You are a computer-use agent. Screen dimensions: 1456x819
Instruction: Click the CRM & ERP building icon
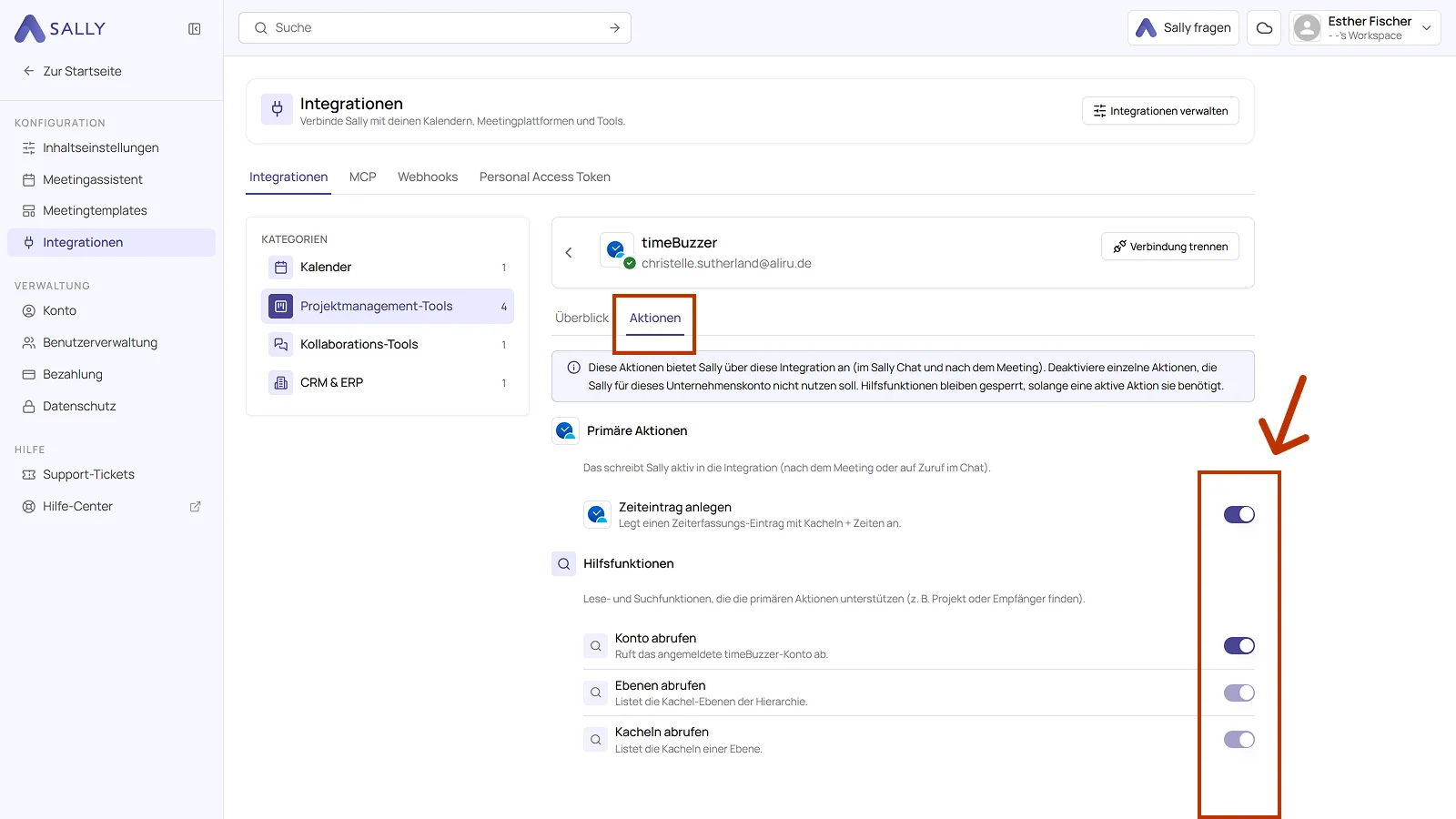coord(280,383)
